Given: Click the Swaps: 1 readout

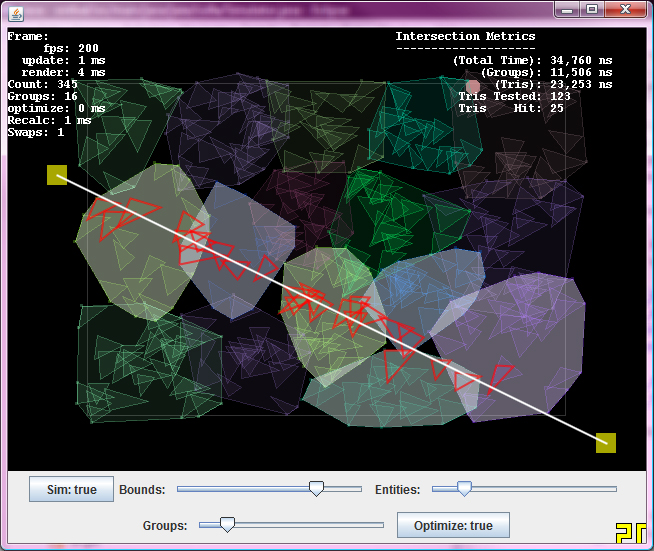Looking at the screenshot, I should pos(36,132).
